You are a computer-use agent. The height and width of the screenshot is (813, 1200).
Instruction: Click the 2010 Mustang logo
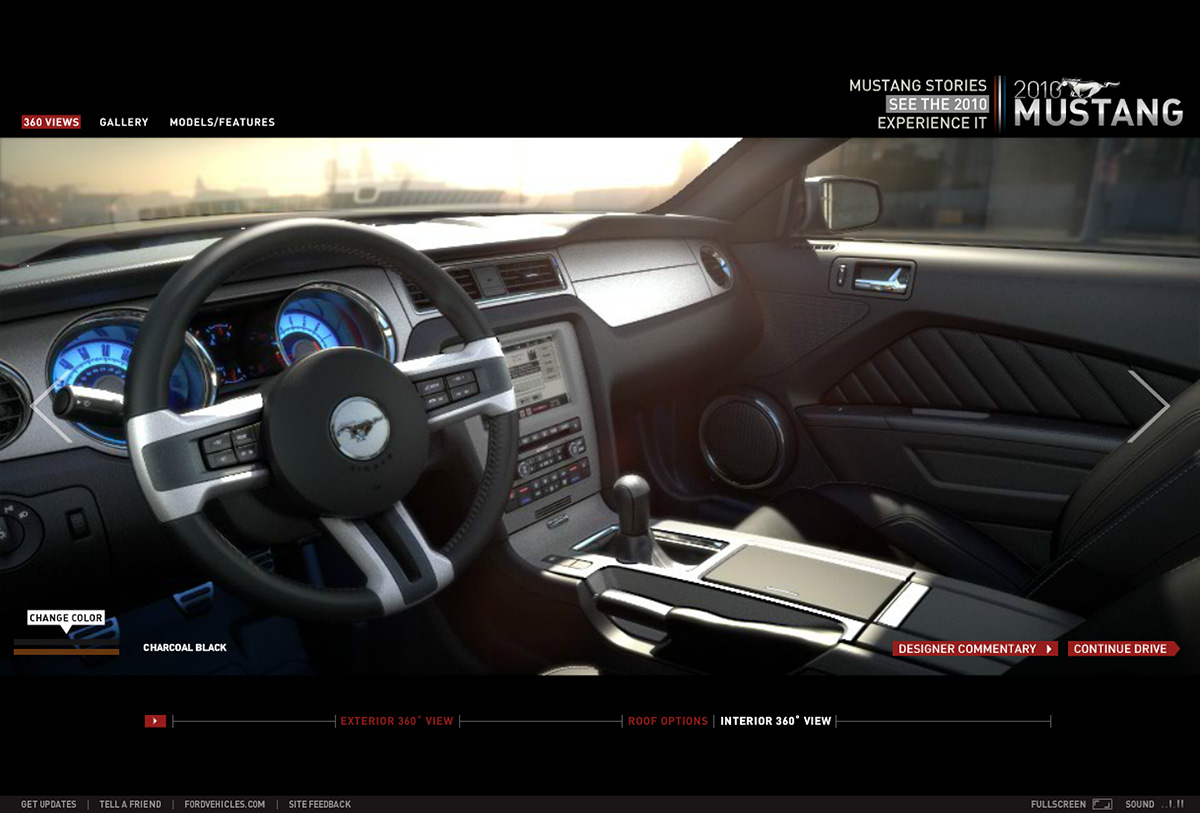tap(1098, 103)
